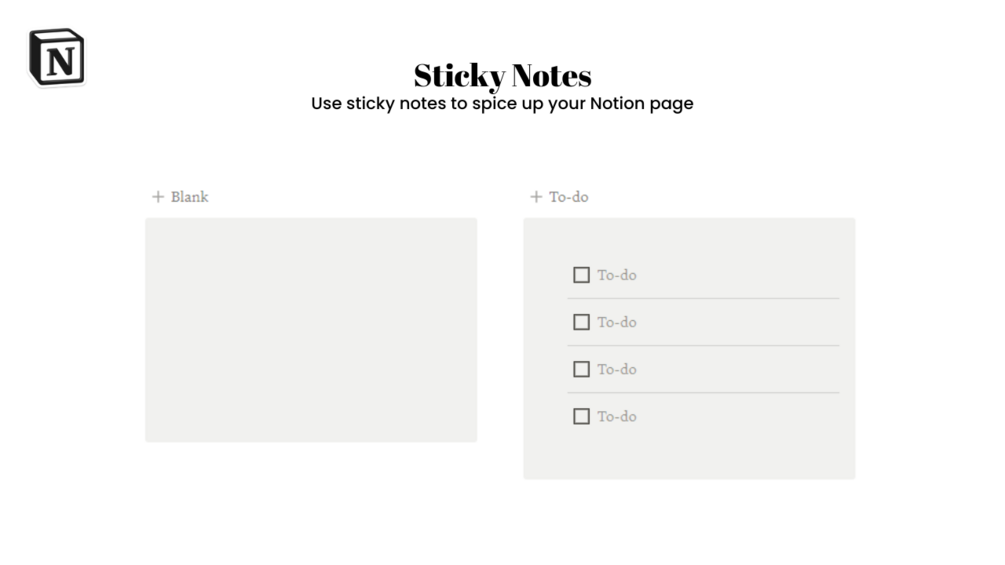The width and height of the screenshot is (1005, 565).
Task: Click the Notion logo icon
Action: pyautogui.click(x=57, y=57)
